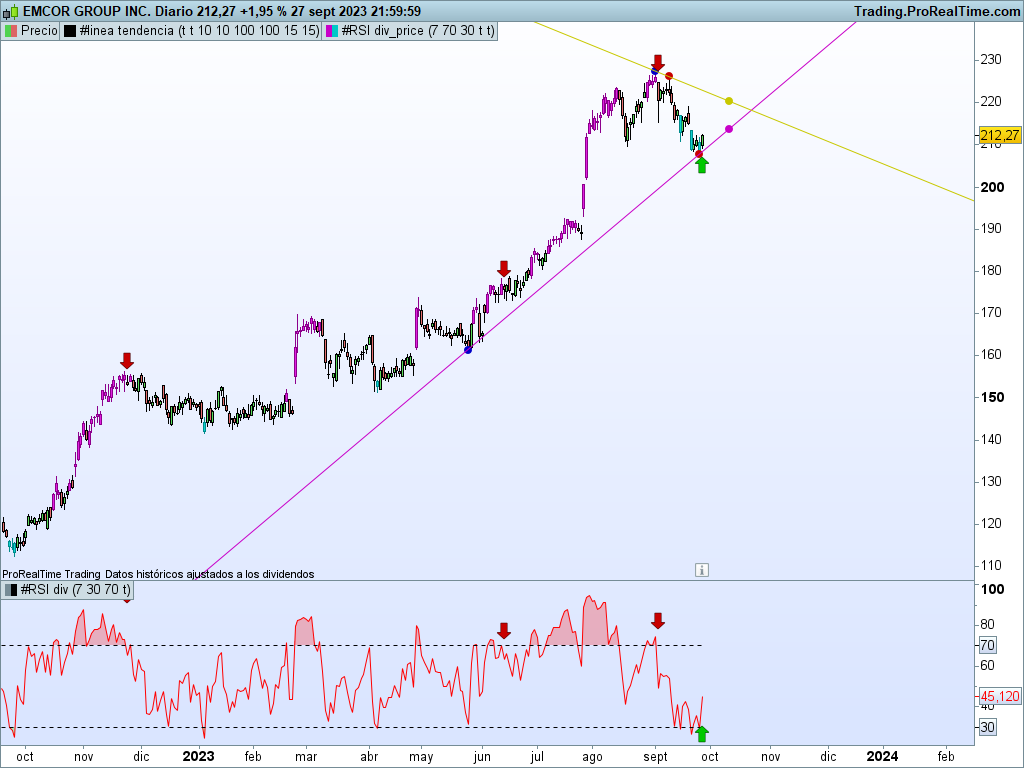Open the #RSI div_price indicator label

(418, 31)
